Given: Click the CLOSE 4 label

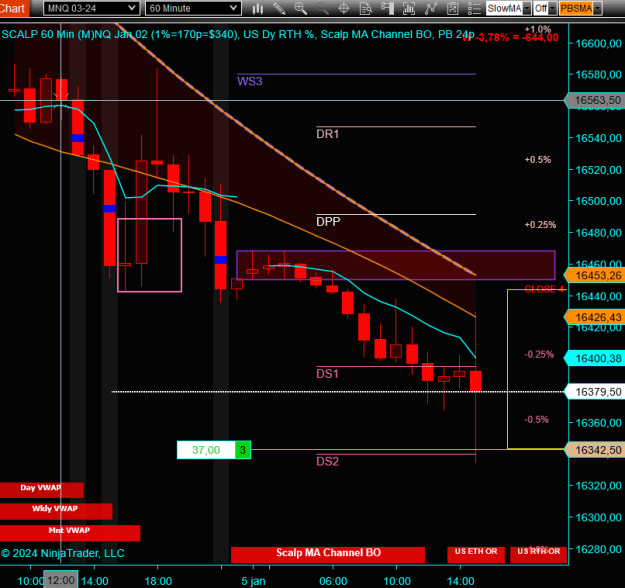Looking at the screenshot, I should tap(544, 289).
